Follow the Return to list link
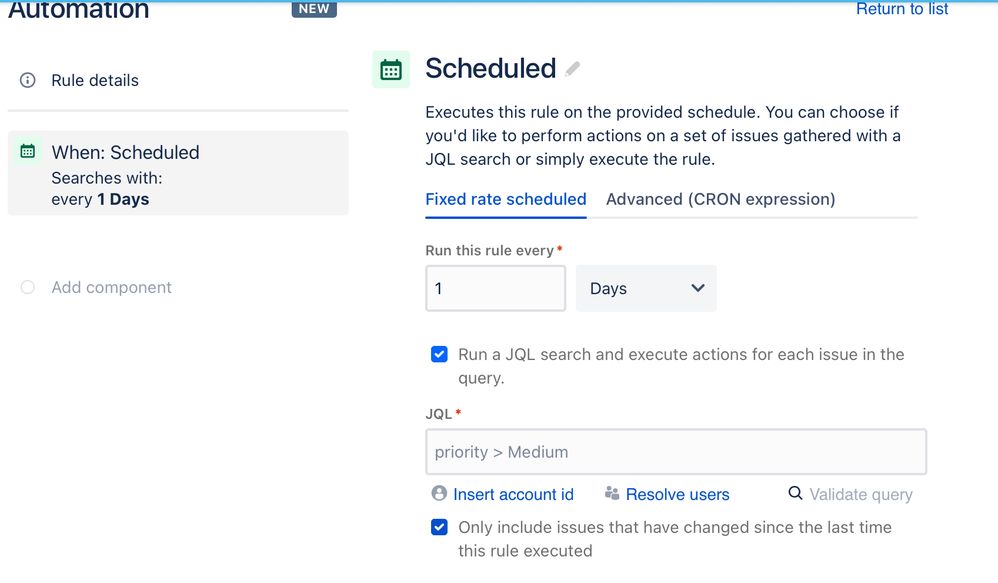The height and width of the screenshot is (583, 998). tap(902, 9)
